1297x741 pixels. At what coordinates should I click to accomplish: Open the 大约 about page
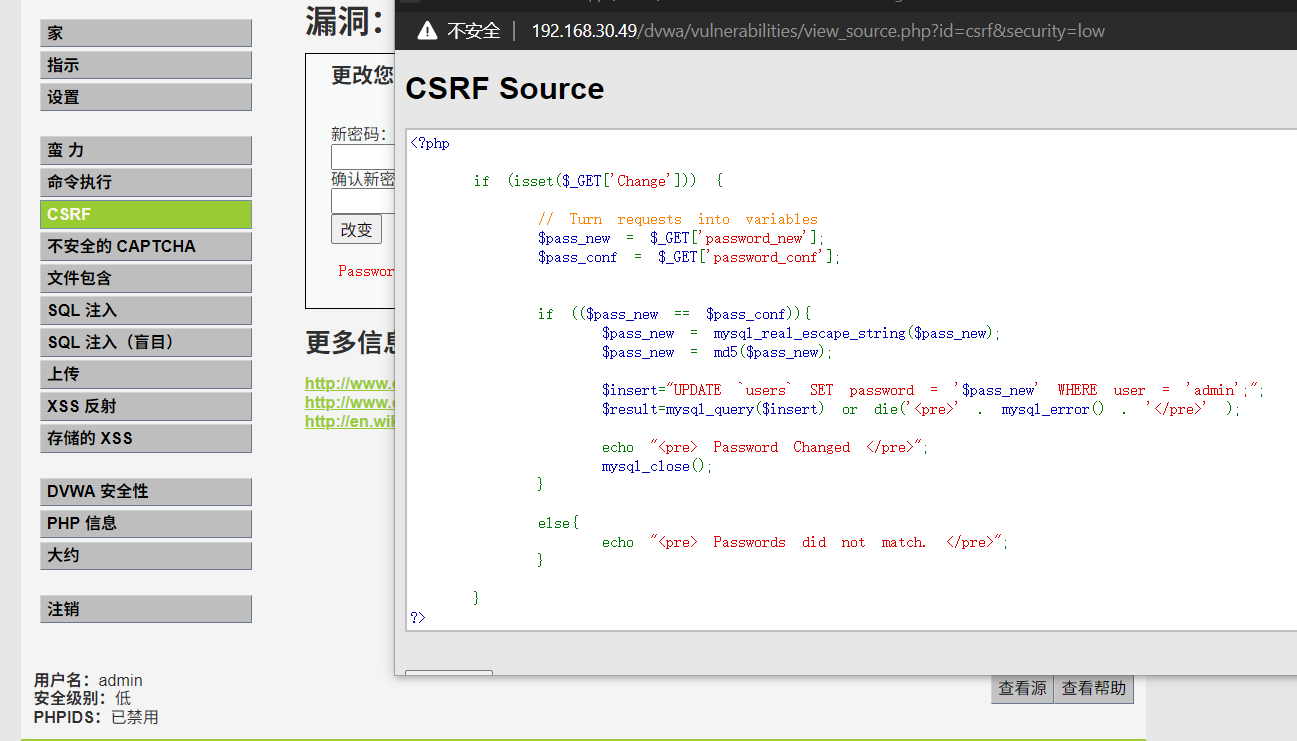[146, 556]
